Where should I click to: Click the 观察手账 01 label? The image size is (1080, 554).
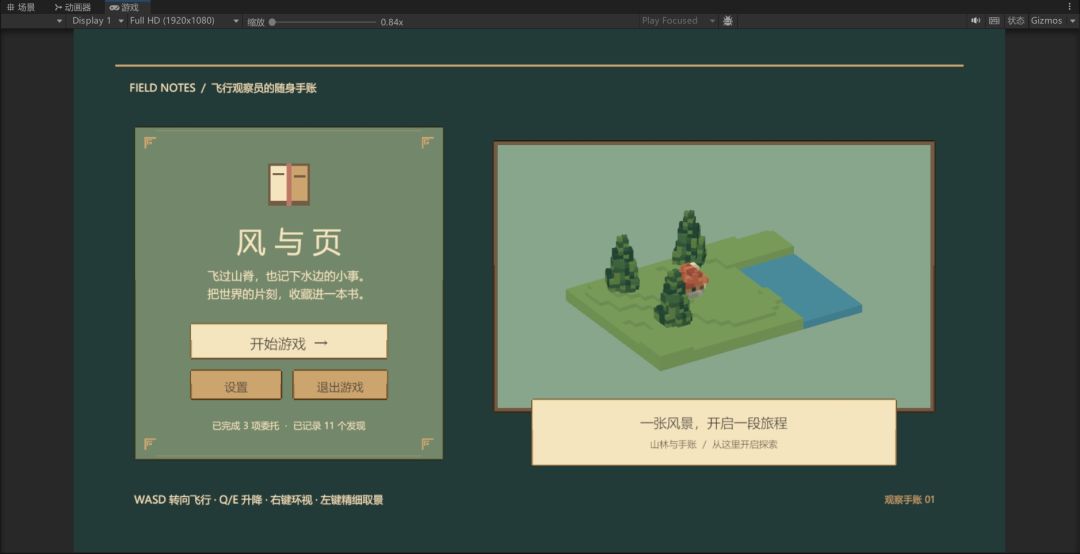(909, 500)
